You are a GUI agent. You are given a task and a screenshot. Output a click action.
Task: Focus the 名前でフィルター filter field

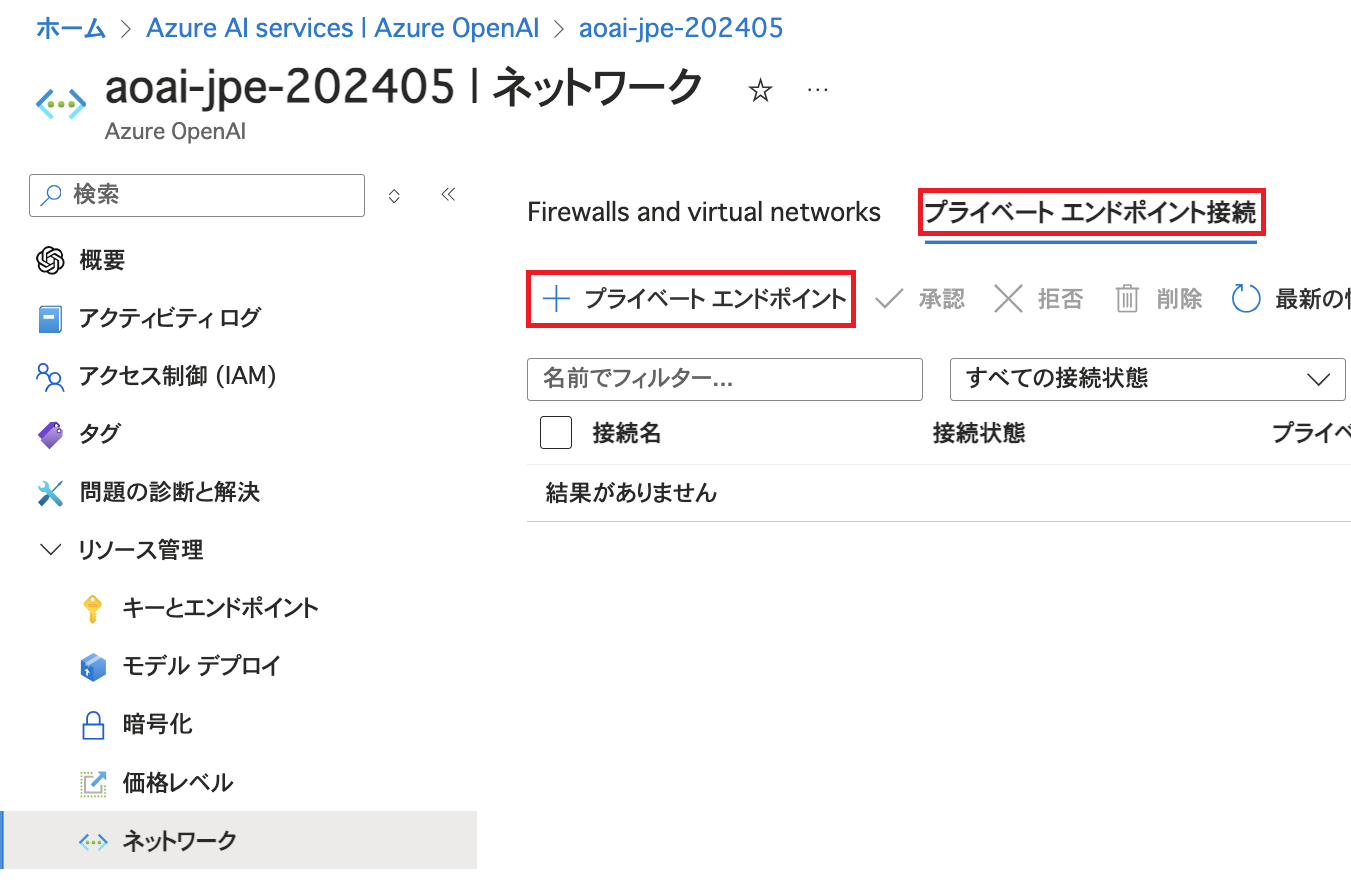(x=724, y=379)
